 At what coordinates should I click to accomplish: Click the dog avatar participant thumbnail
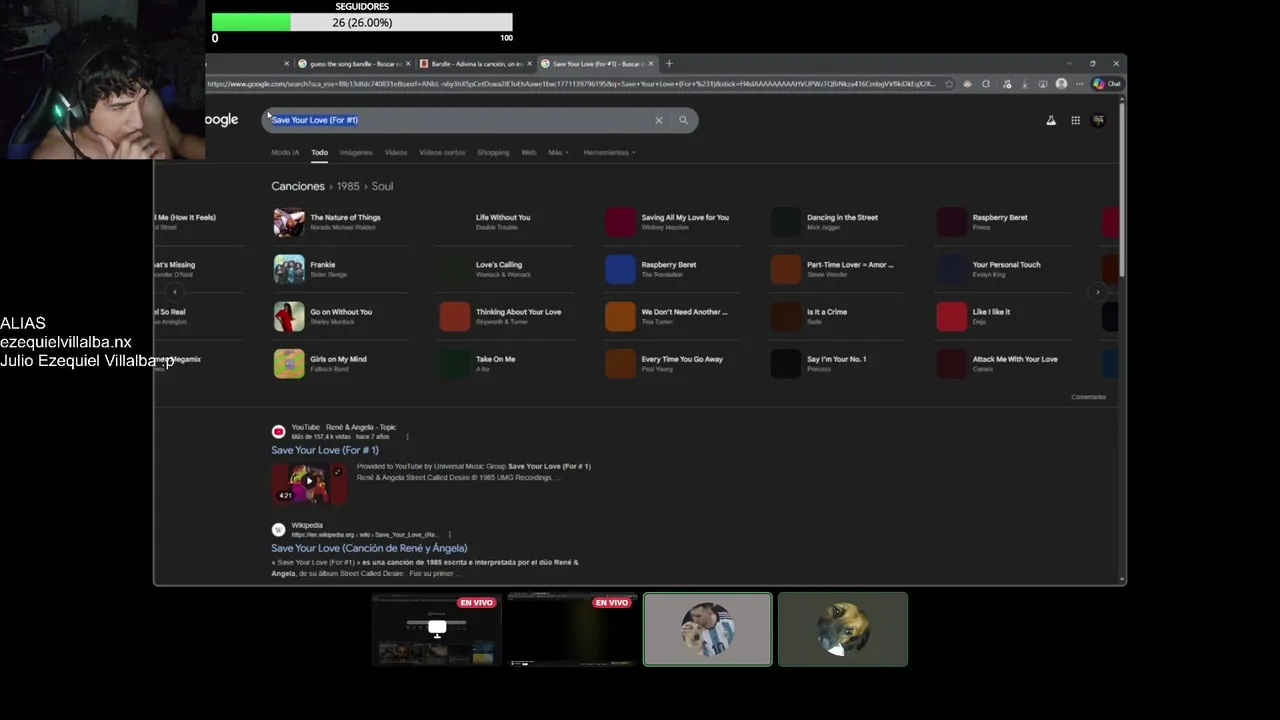(x=843, y=629)
